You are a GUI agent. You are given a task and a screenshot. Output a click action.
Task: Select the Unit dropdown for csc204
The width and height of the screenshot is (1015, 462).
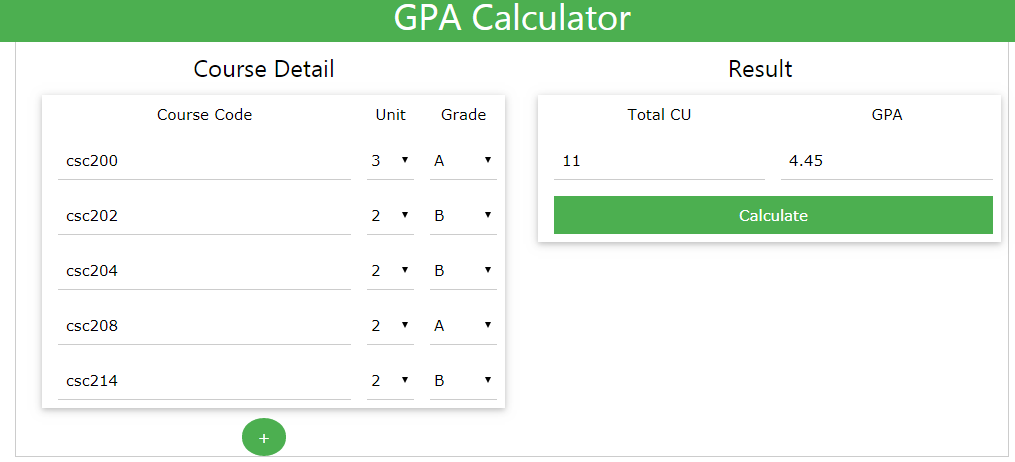click(390, 270)
